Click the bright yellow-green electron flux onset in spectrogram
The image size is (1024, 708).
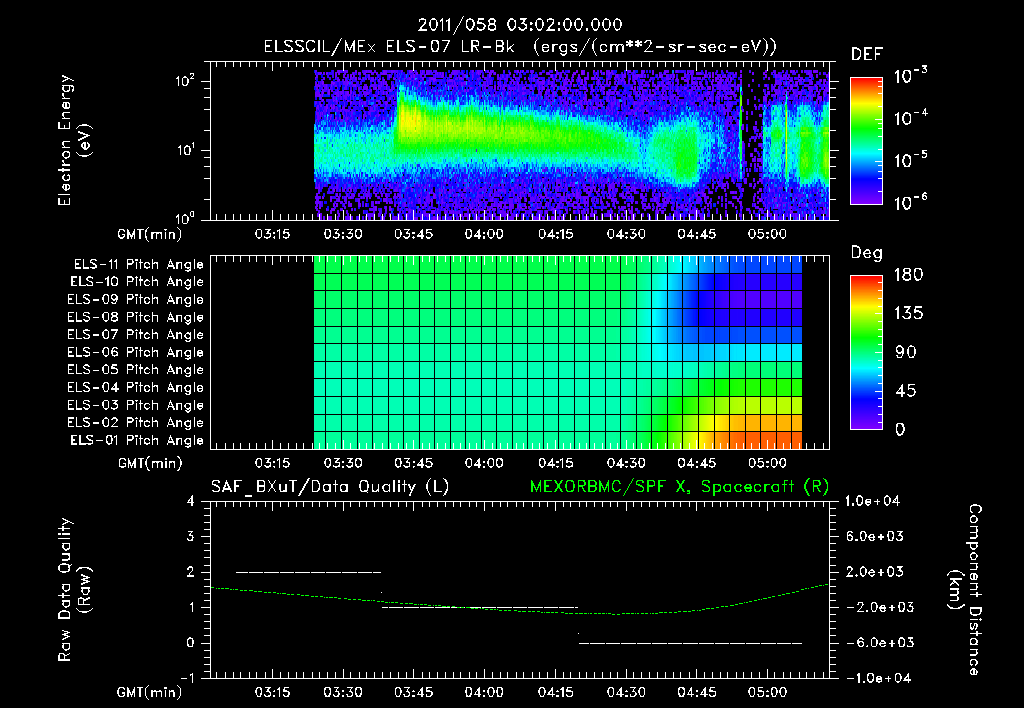(410, 119)
